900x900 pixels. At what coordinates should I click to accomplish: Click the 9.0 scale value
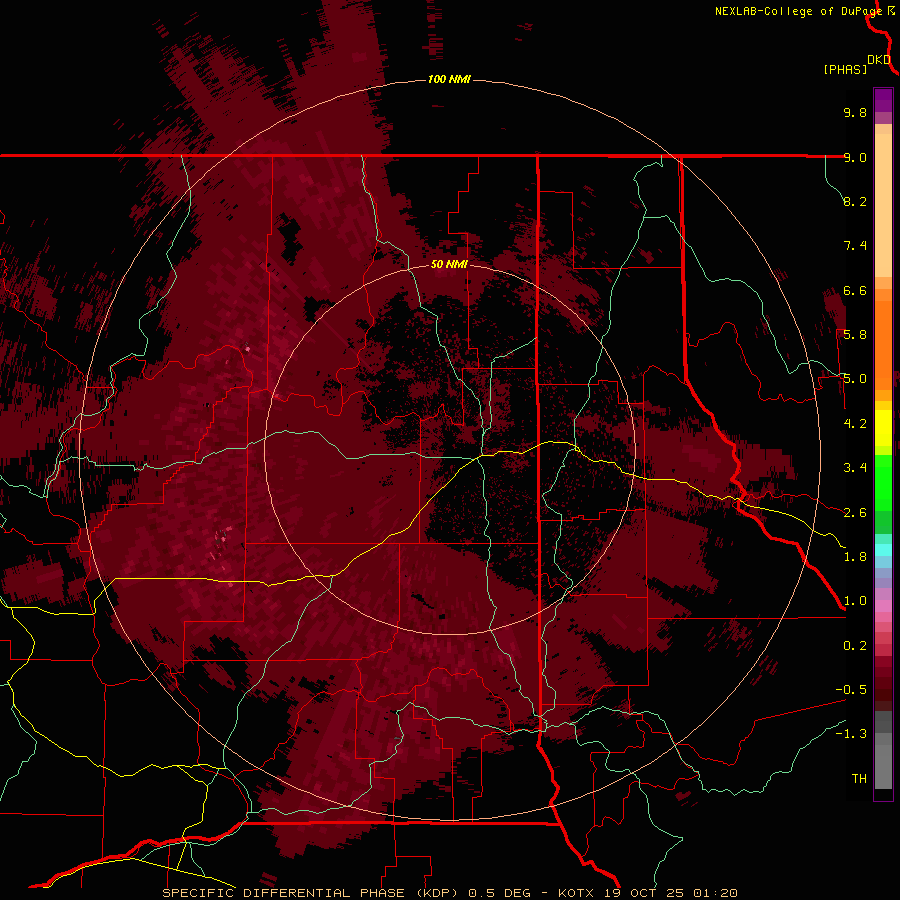pos(855,157)
